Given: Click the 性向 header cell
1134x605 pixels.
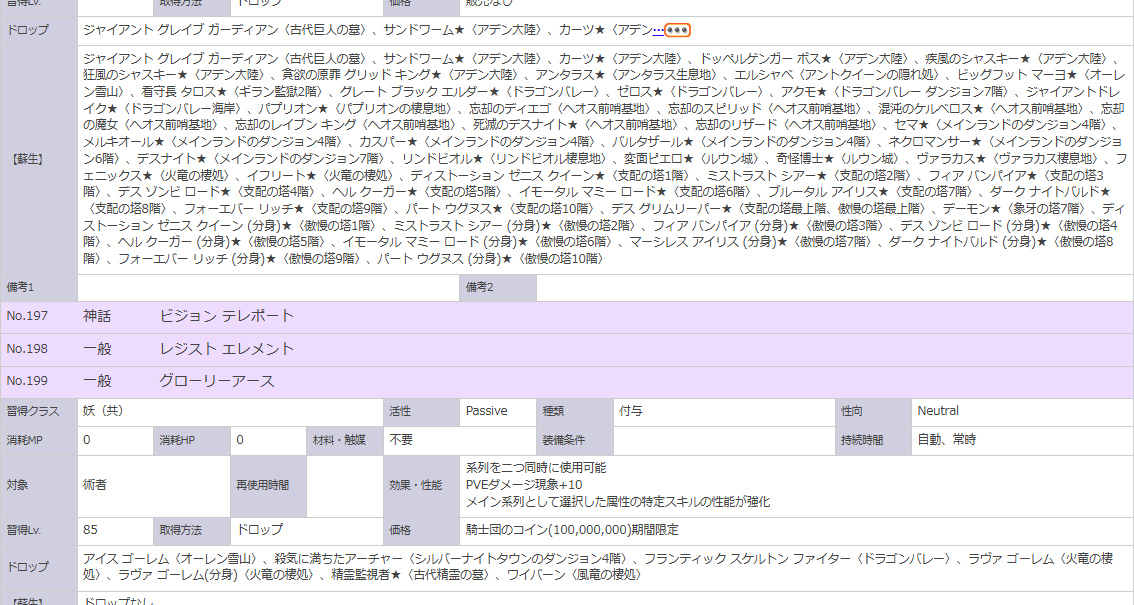Looking at the screenshot, I should click(x=873, y=411).
